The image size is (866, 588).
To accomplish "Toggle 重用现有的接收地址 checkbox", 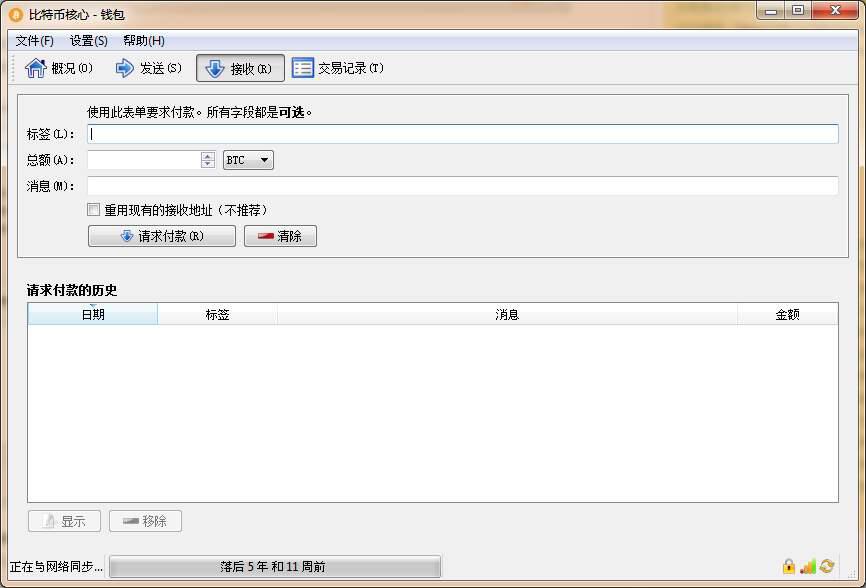I will click(94, 210).
